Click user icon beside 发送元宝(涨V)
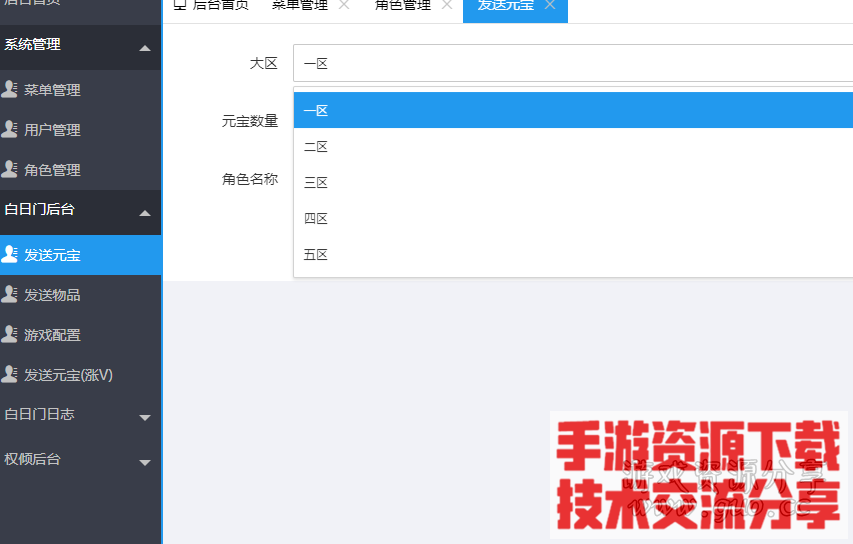Screen dimensions: 853x544 pyautogui.click(x=9, y=374)
